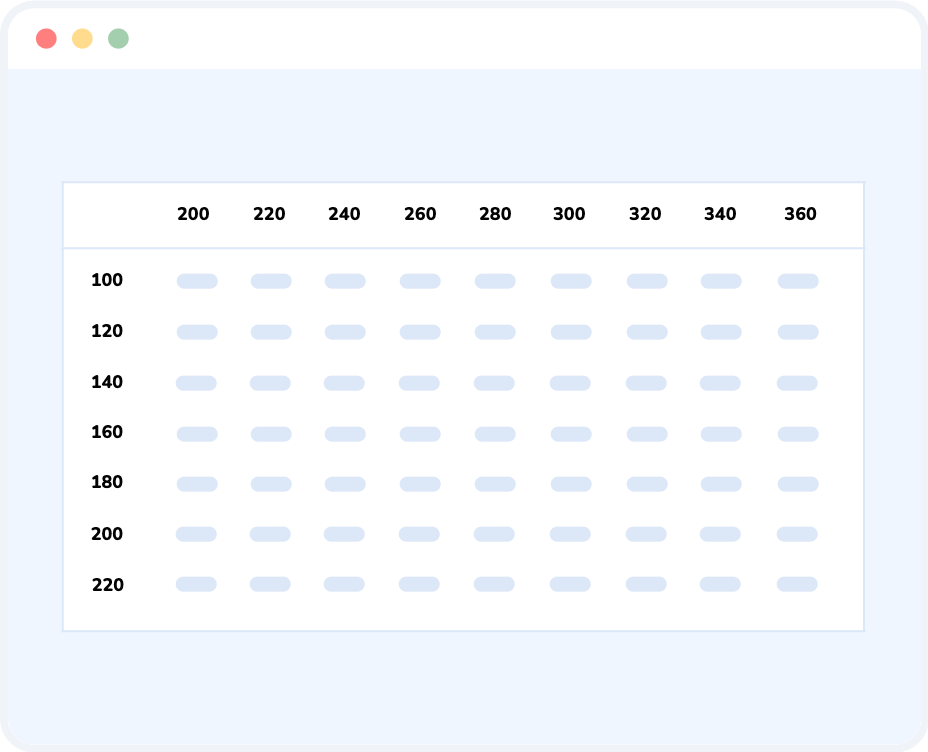The height and width of the screenshot is (752, 928).
Task: Select the column header 300
Action: coord(569,214)
